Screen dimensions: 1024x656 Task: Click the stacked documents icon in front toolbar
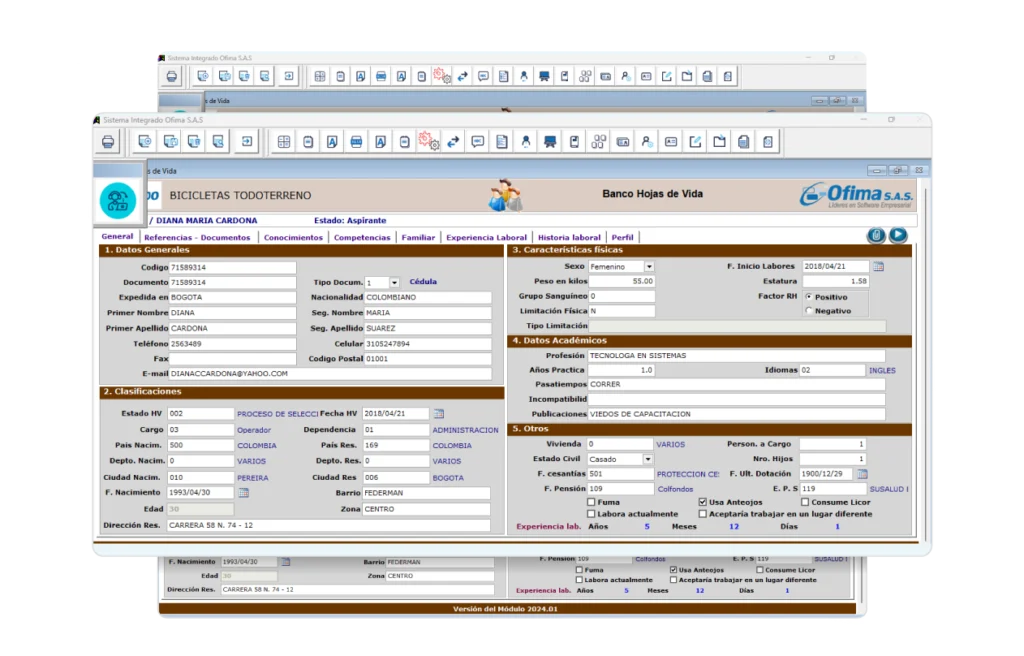click(x=743, y=142)
